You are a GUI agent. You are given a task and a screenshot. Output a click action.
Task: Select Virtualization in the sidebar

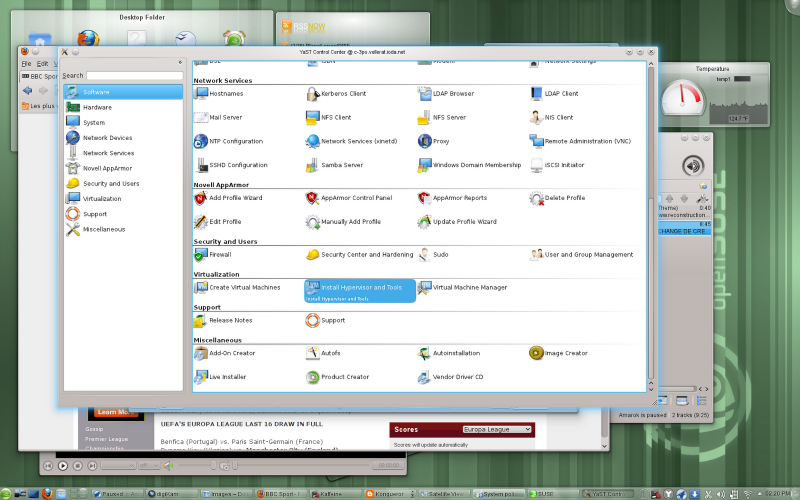pos(123,199)
